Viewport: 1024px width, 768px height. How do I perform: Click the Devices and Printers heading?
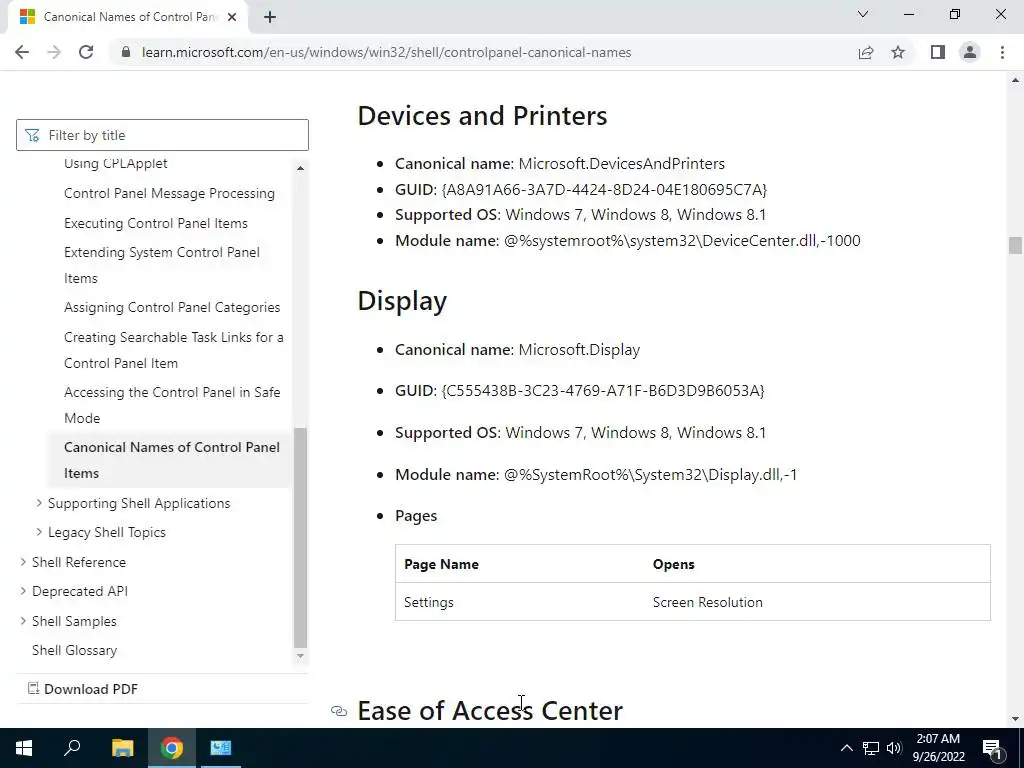click(x=482, y=116)
